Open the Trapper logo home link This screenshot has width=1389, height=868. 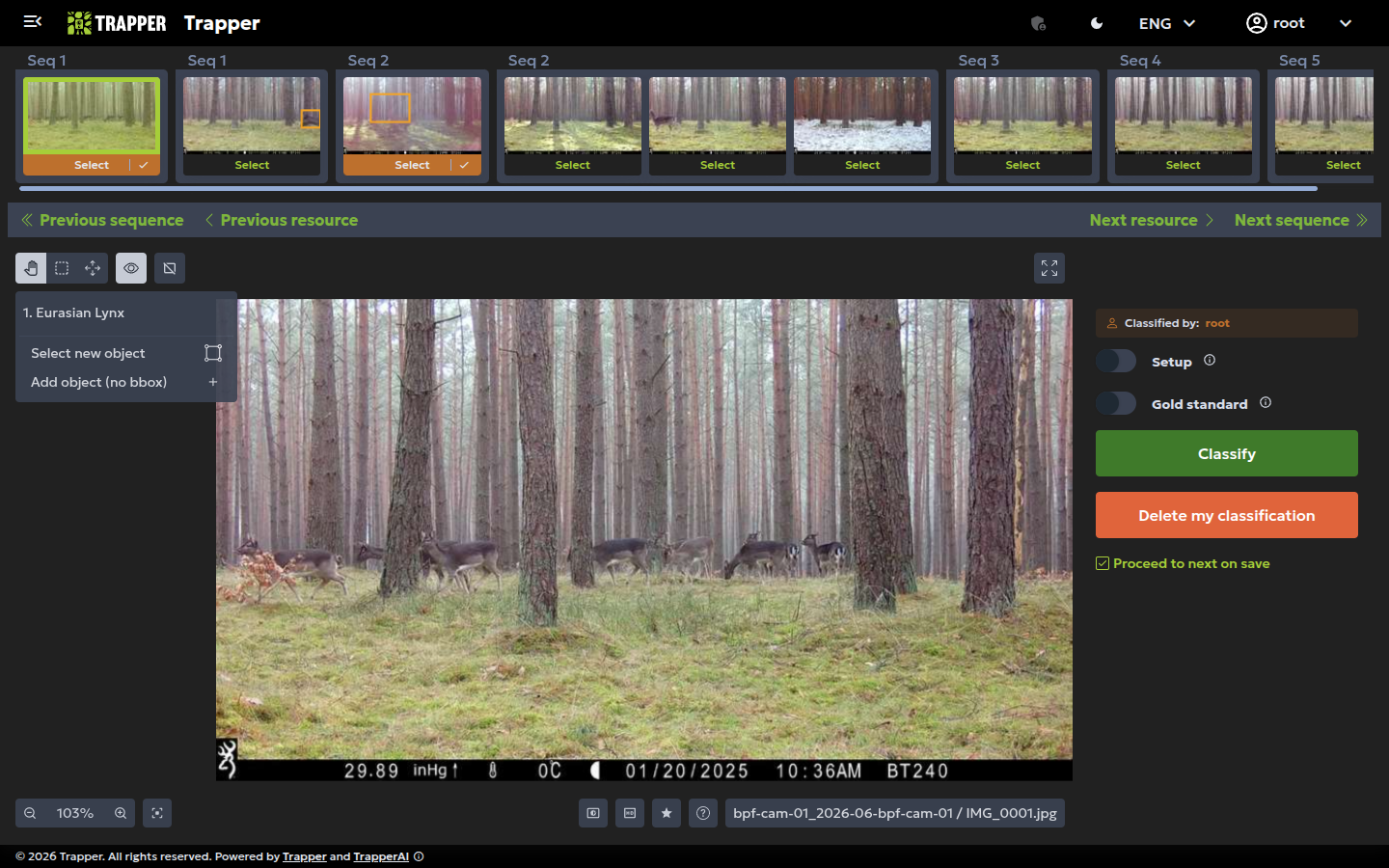tap(117, 23)
